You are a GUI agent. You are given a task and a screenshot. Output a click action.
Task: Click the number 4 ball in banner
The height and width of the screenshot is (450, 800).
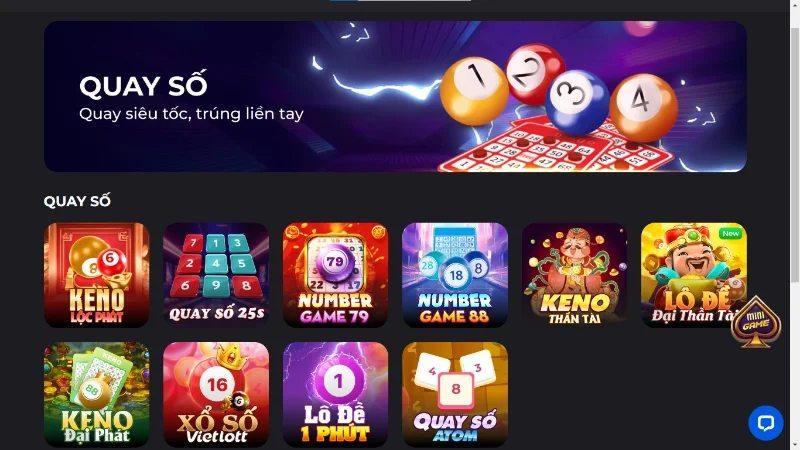(x=644, y=108)
